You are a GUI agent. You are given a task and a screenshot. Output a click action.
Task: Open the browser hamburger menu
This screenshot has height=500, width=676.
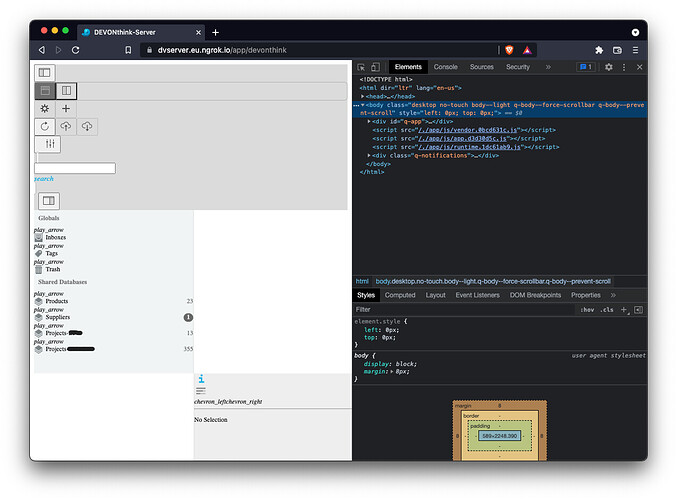[x=635, y=50]
